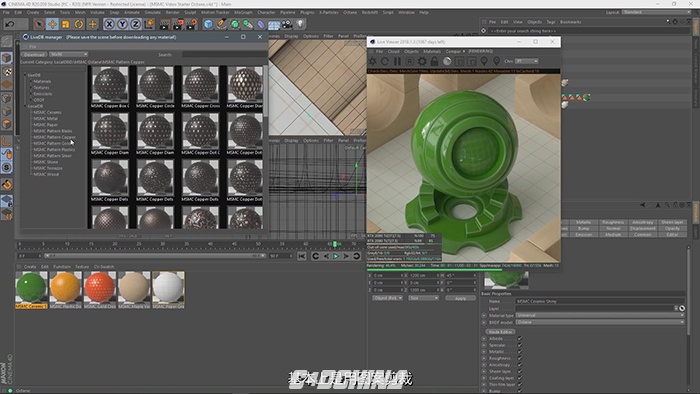700x394 pixels.
Task: Toggle the Roughness checkbox
Action: (520, 358)
